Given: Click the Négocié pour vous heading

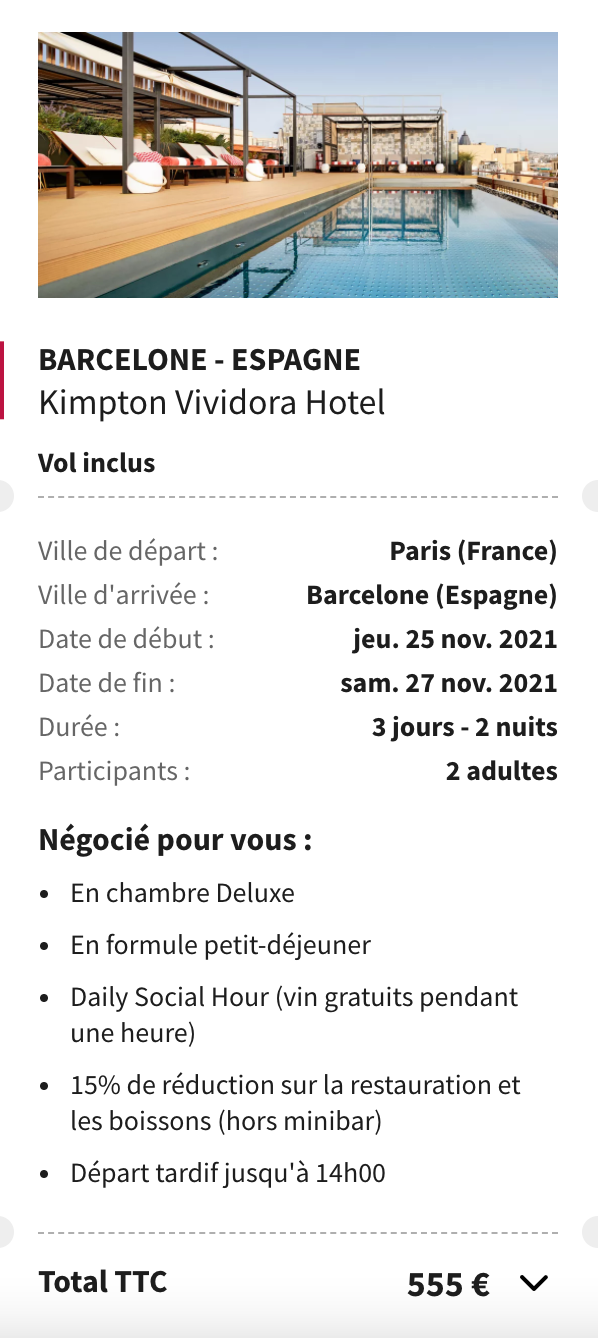Looking at the screenshot, I should pyautogui.click(x=175, y=840).
